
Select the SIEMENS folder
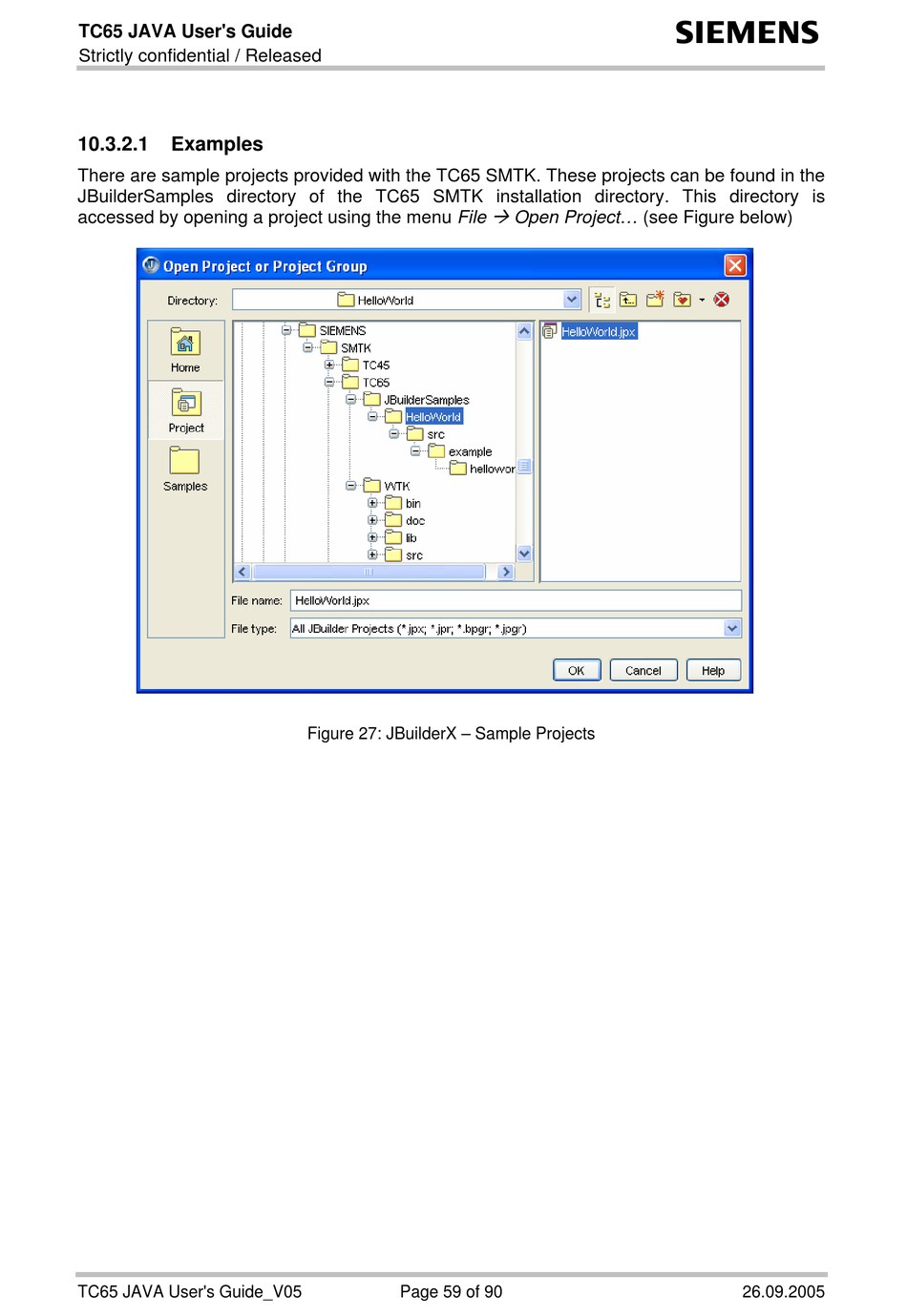click(x=332, y=330)
